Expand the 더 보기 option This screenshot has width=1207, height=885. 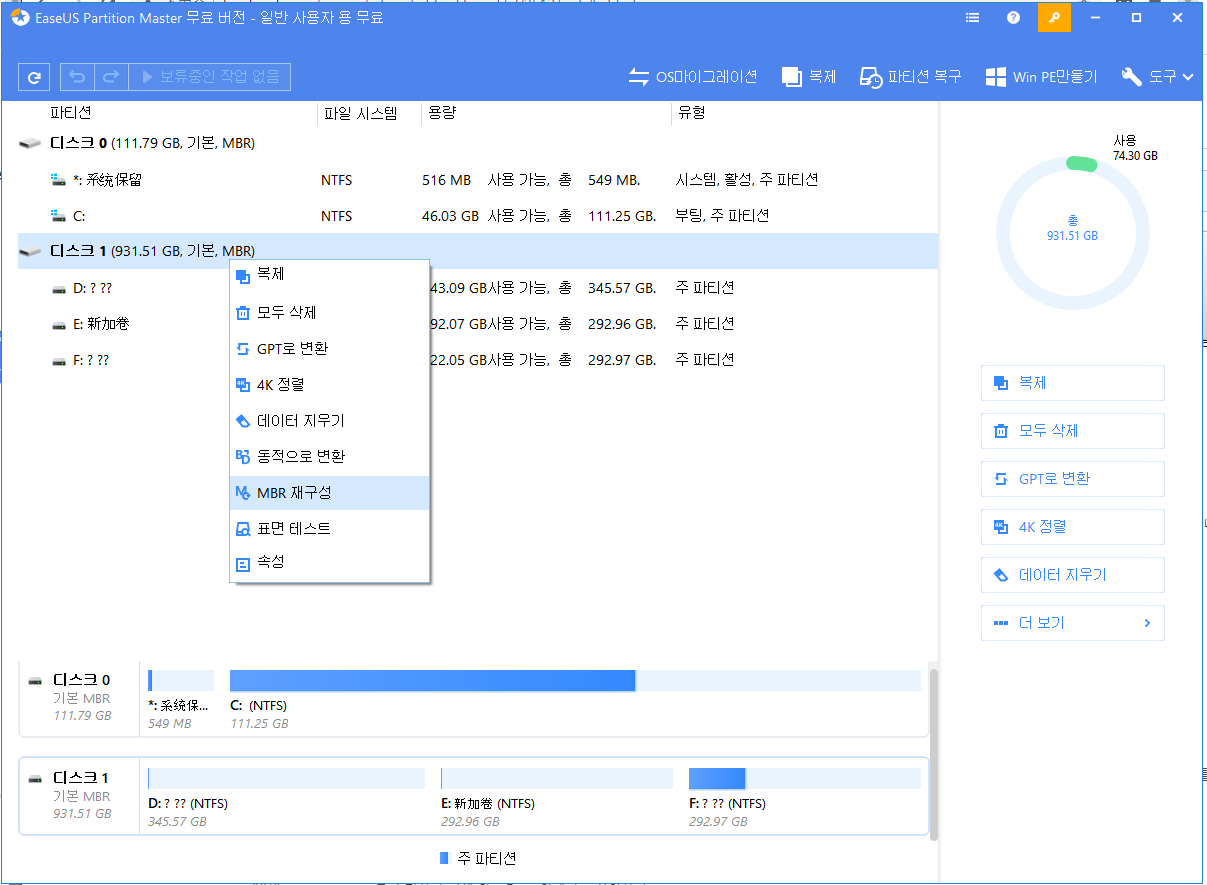coord(1073,623)
